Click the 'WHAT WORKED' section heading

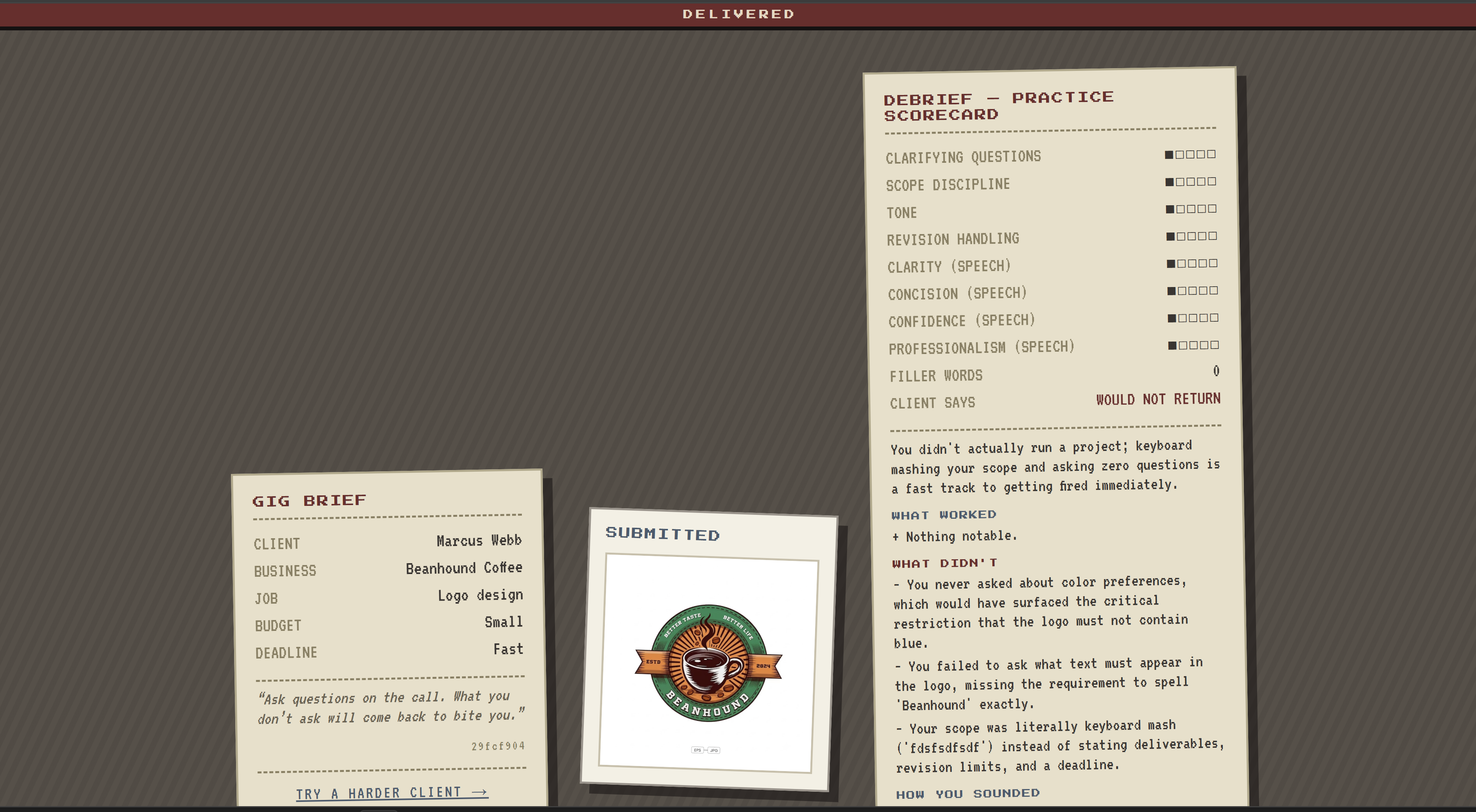pos(944,515)
